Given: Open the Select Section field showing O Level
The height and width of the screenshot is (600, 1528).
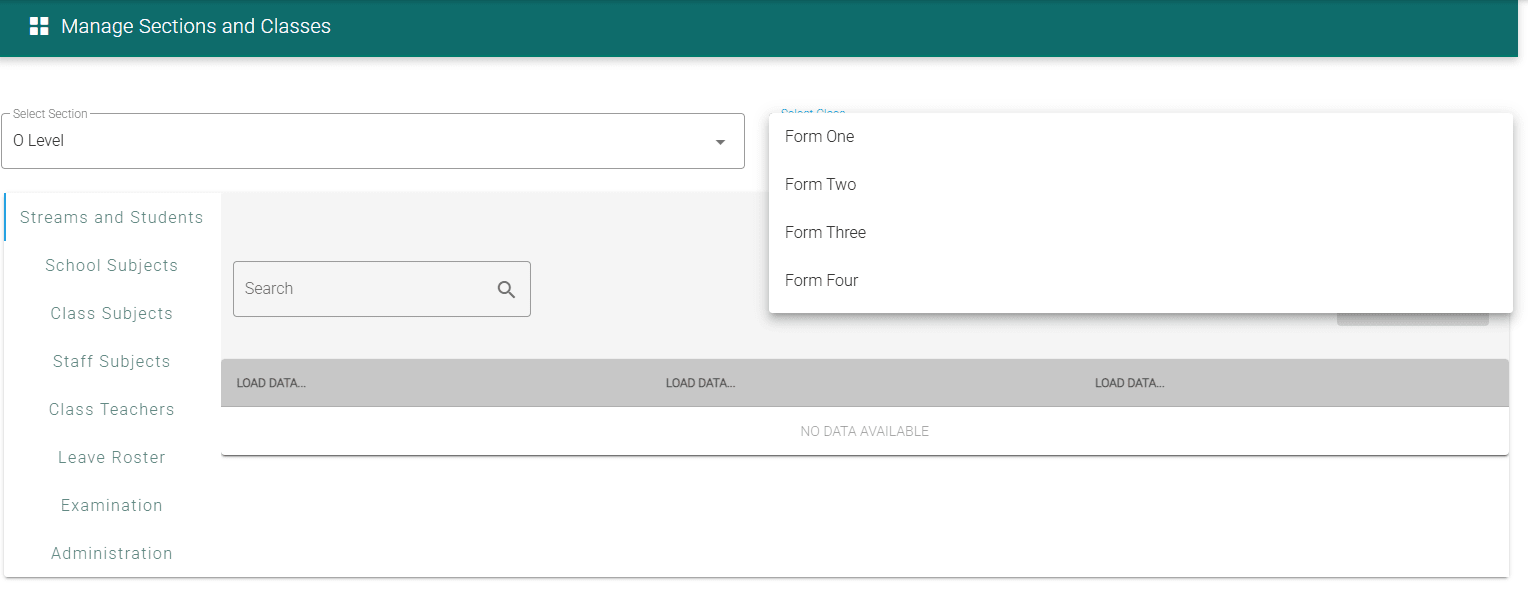Looking at the screenshot, I should click(360, 141).
